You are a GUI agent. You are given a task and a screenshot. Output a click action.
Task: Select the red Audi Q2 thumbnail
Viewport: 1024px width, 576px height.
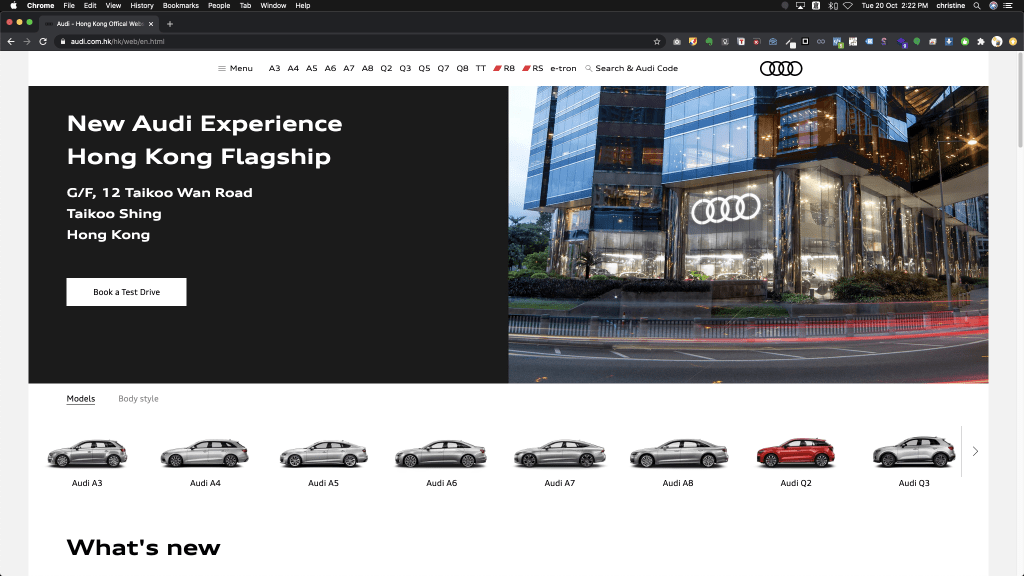pos(796,453)
